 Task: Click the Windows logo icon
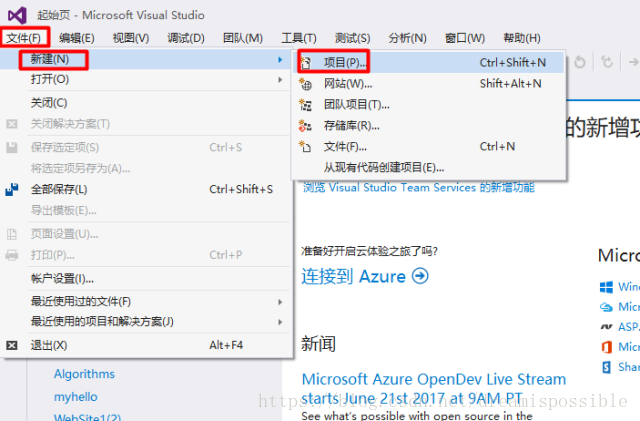pyautogui.click(x=606, y=287)
